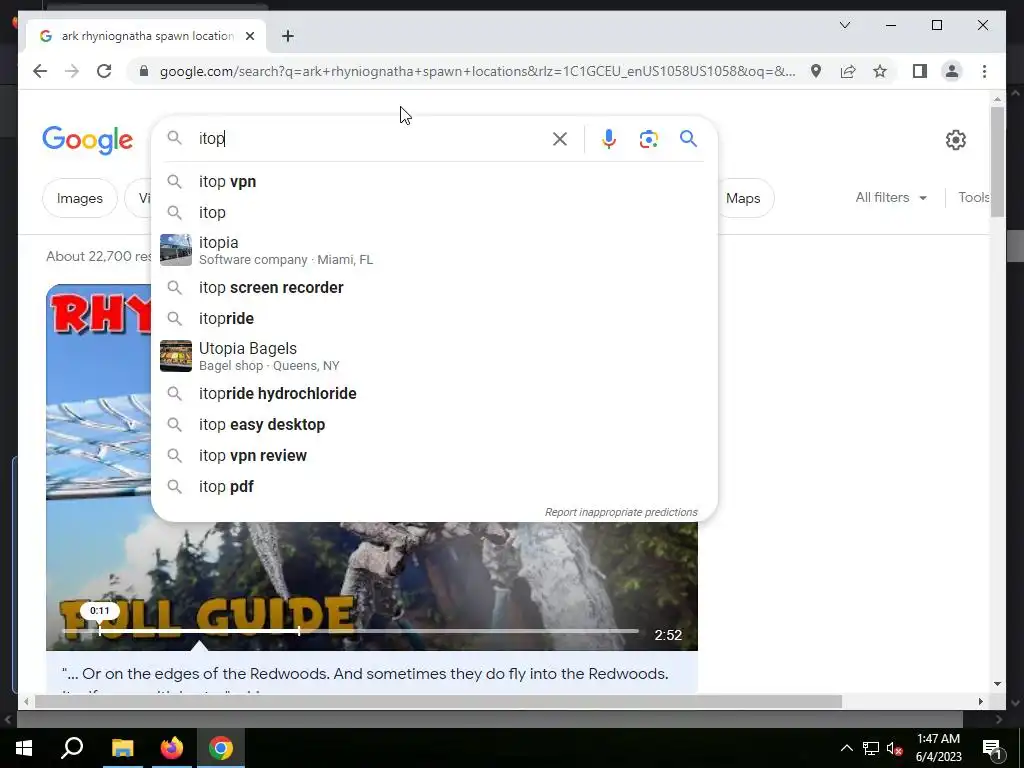Screen dimensions: 1024x768
Task: Click the 0:11 video timeline marker
Action: [x=100, y=611]
